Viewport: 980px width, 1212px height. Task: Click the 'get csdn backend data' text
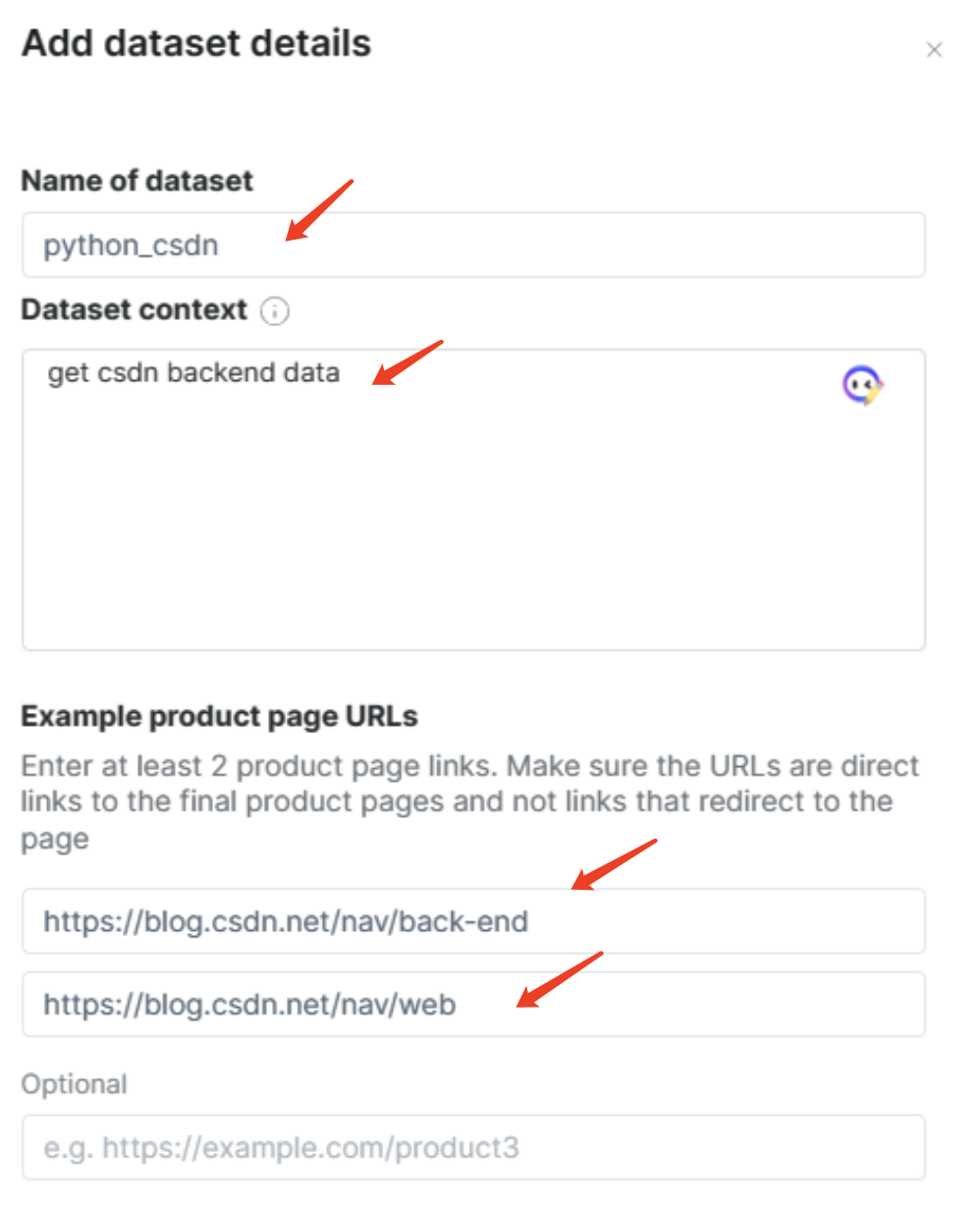tap(193, 373)
